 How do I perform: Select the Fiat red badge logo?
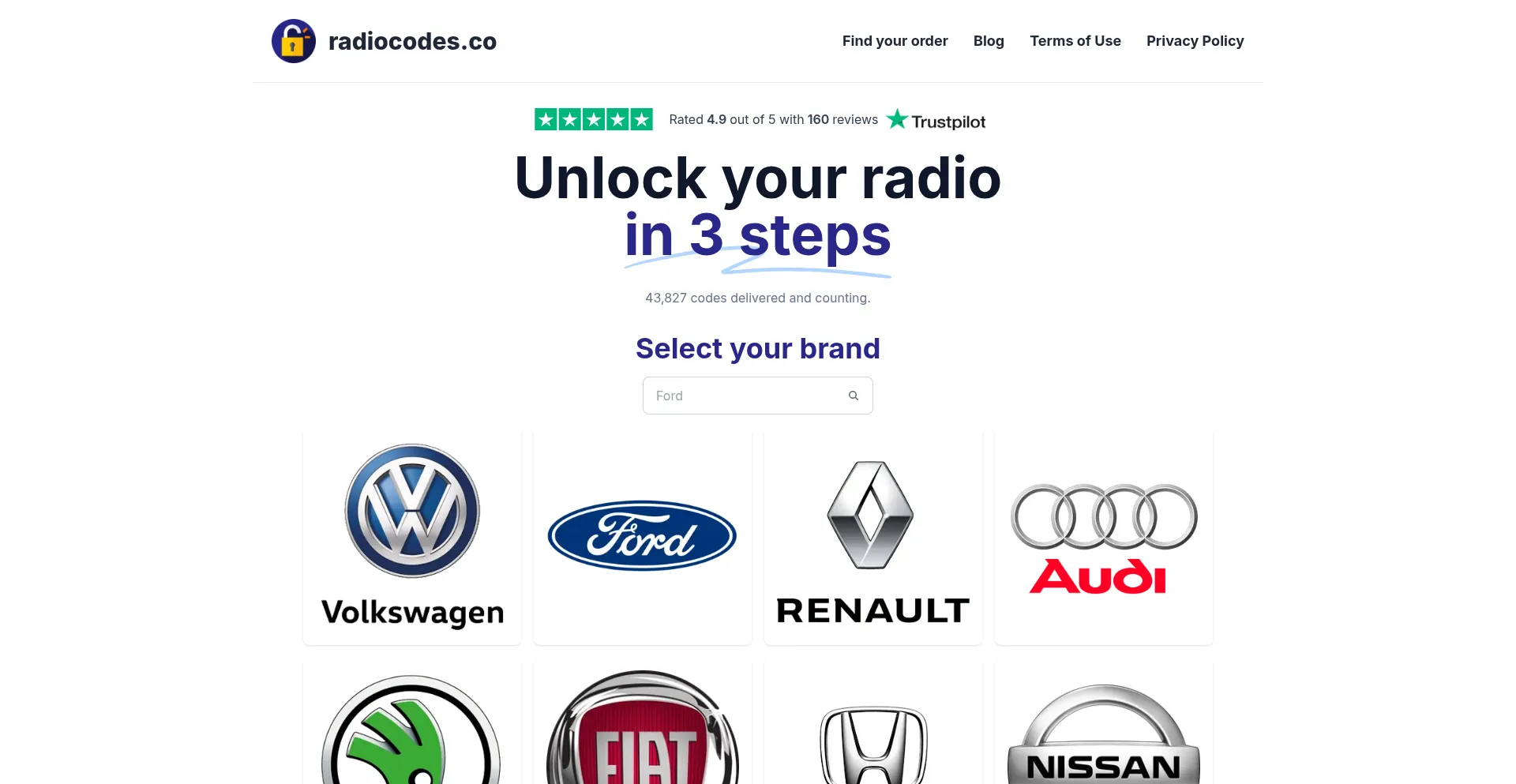click(643, 727)
